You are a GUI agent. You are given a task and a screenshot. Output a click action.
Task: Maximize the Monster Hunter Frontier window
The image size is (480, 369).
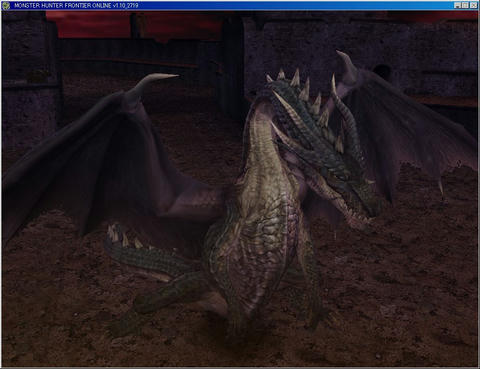(465, 5)
